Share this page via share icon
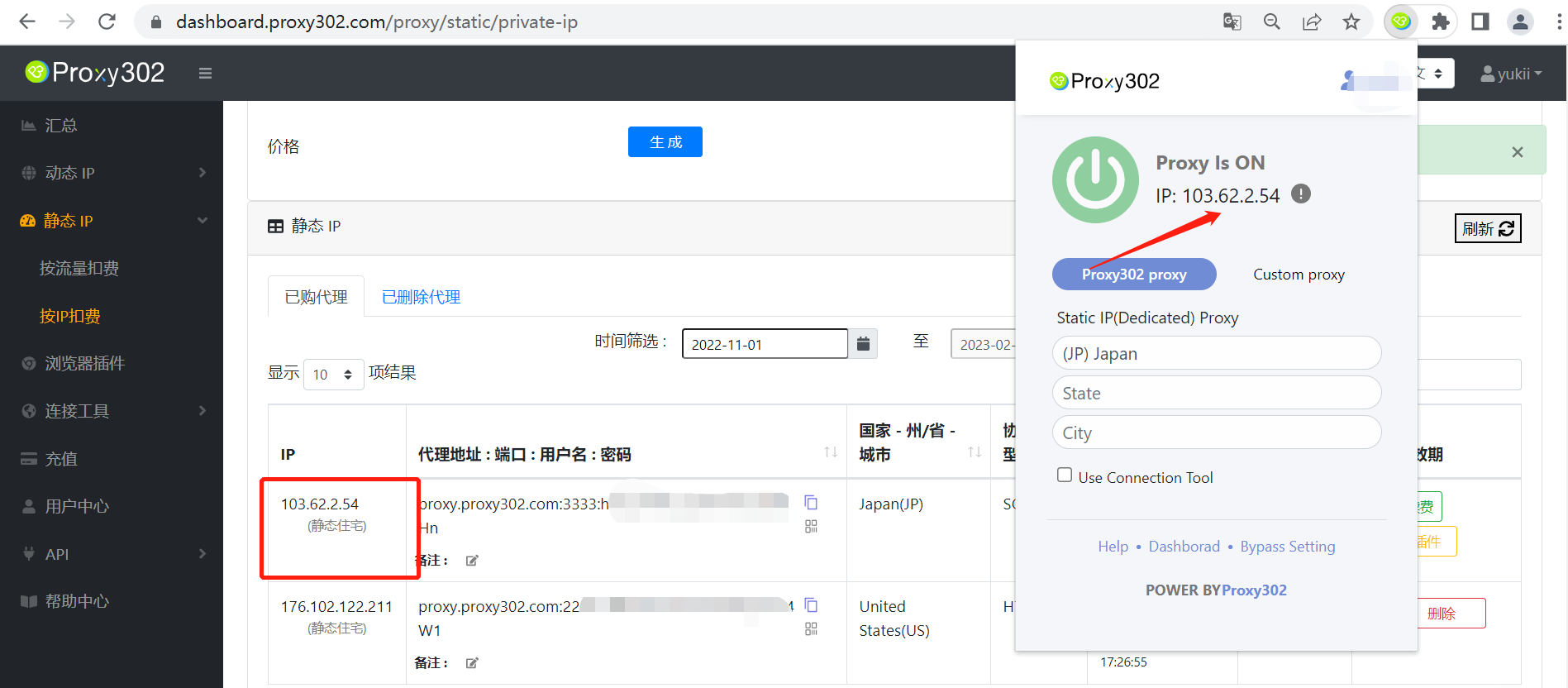1568x688 pixels. tap(1312, 21)
